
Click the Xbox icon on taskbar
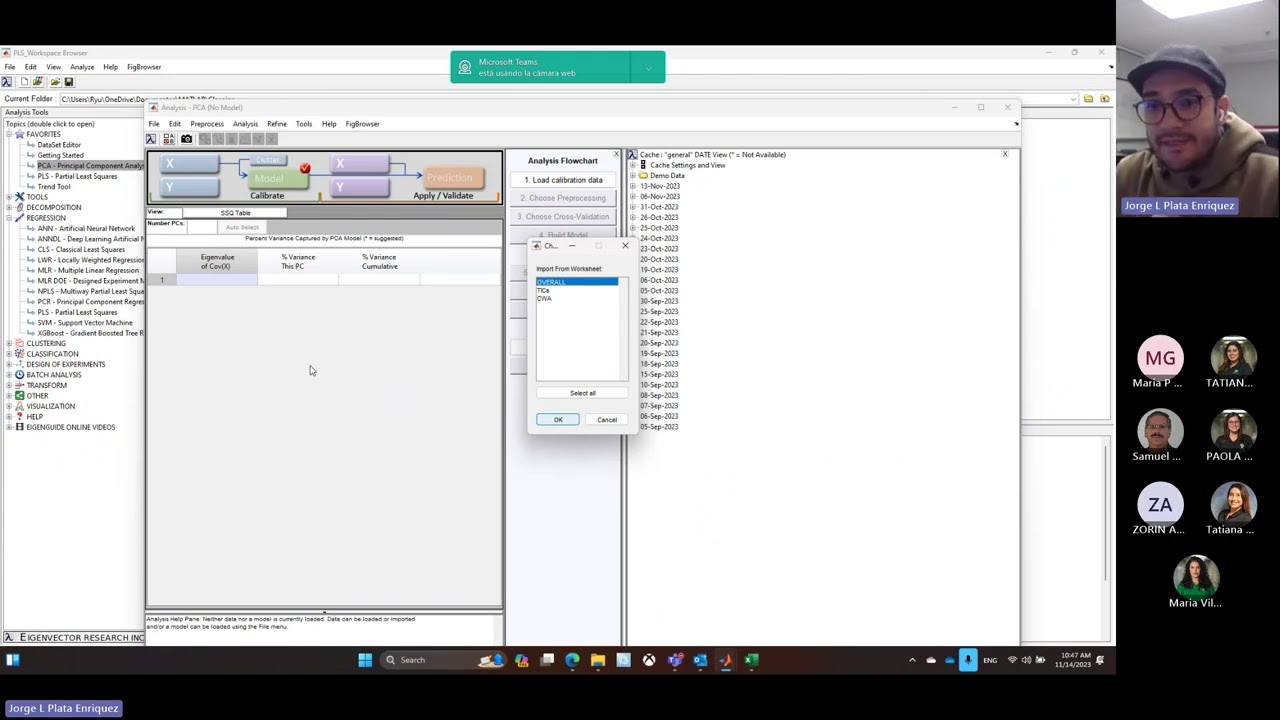[x=649, y=660]
